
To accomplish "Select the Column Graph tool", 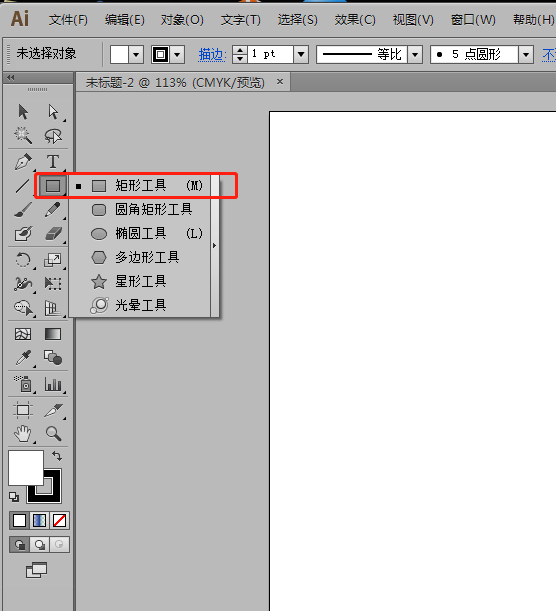I will [53, 384].
